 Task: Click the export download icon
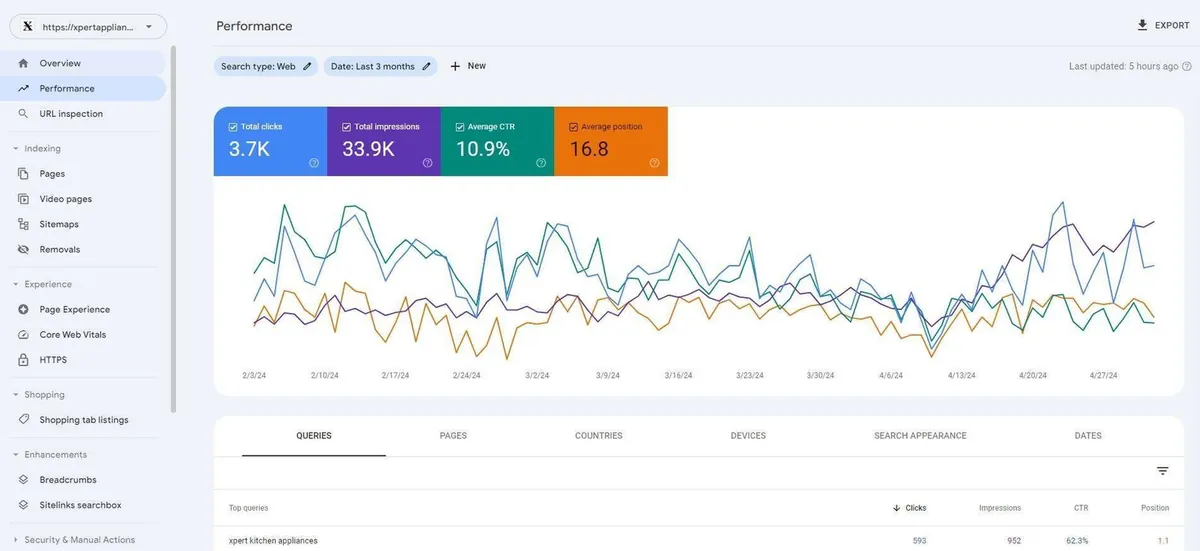1142,25
